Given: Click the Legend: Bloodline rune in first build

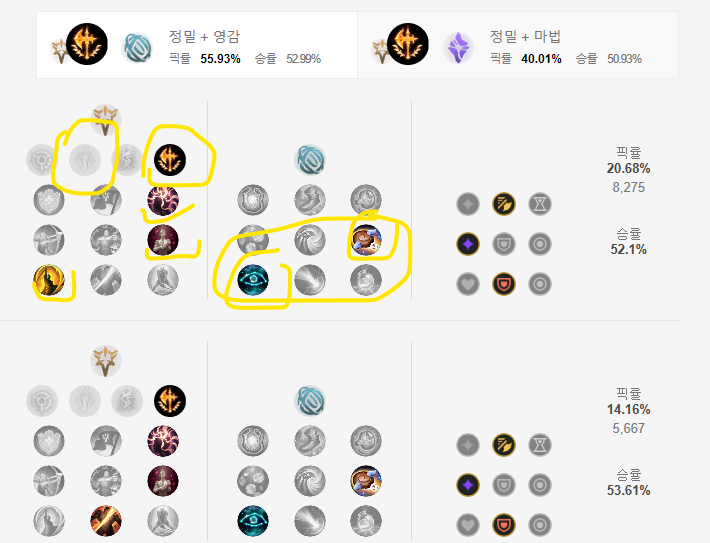Looking at the screenshot, I should (163, 240).
